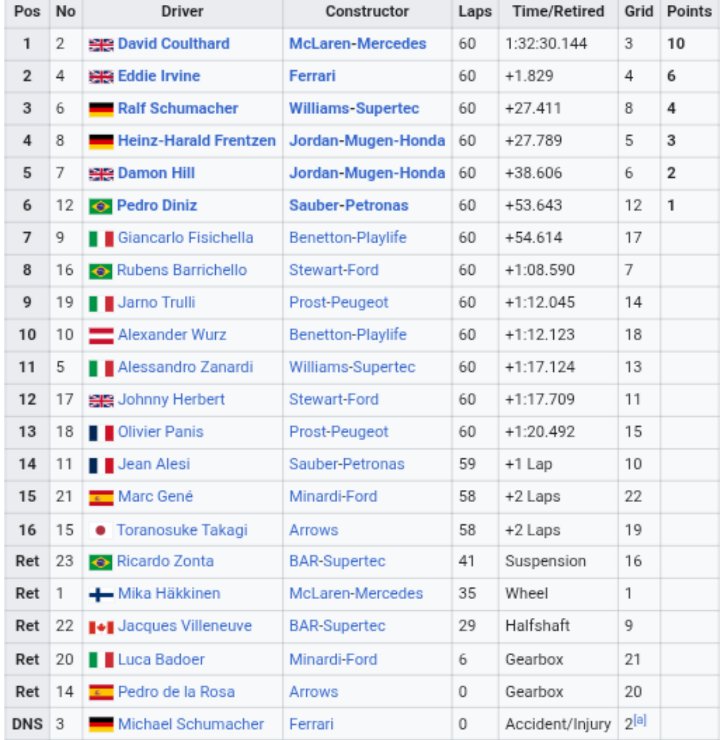Open the Luca Badoer link
This screenshot has width=720, height=740.
click(161, 660)
